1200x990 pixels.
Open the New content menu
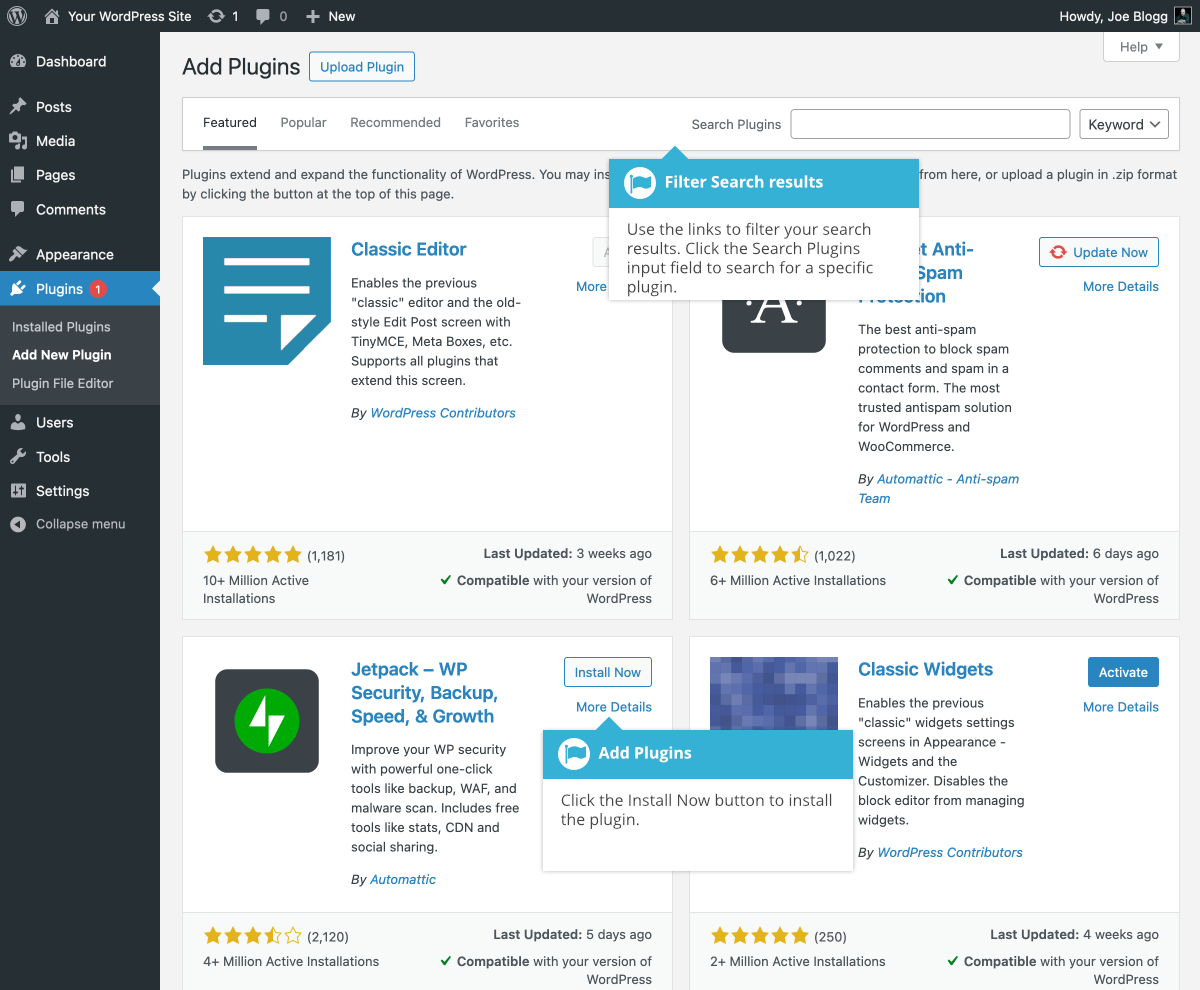tap(330, 16)
